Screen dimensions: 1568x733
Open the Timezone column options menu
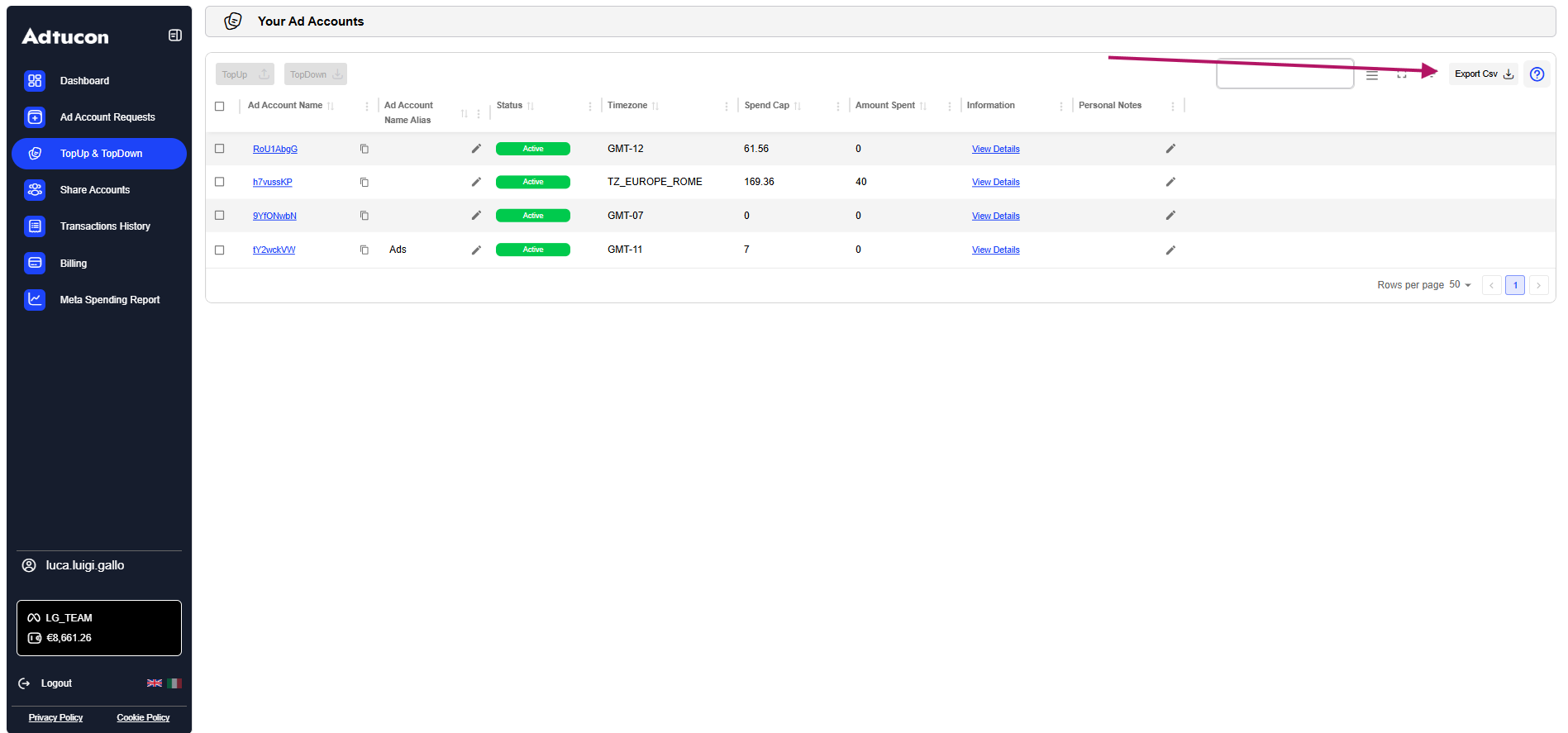click(x=727, y=106)
